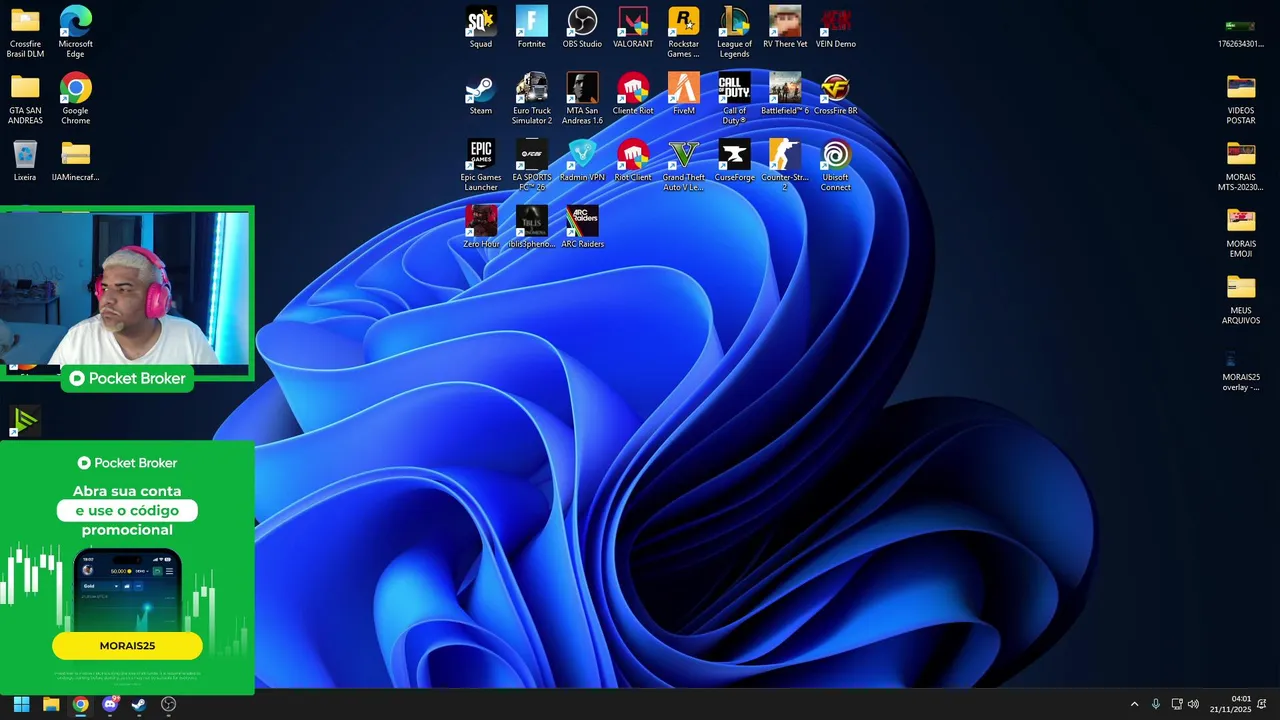Select the Cliente Riot desktop icon
This screenshot has width=1280, height=720.
633,95
